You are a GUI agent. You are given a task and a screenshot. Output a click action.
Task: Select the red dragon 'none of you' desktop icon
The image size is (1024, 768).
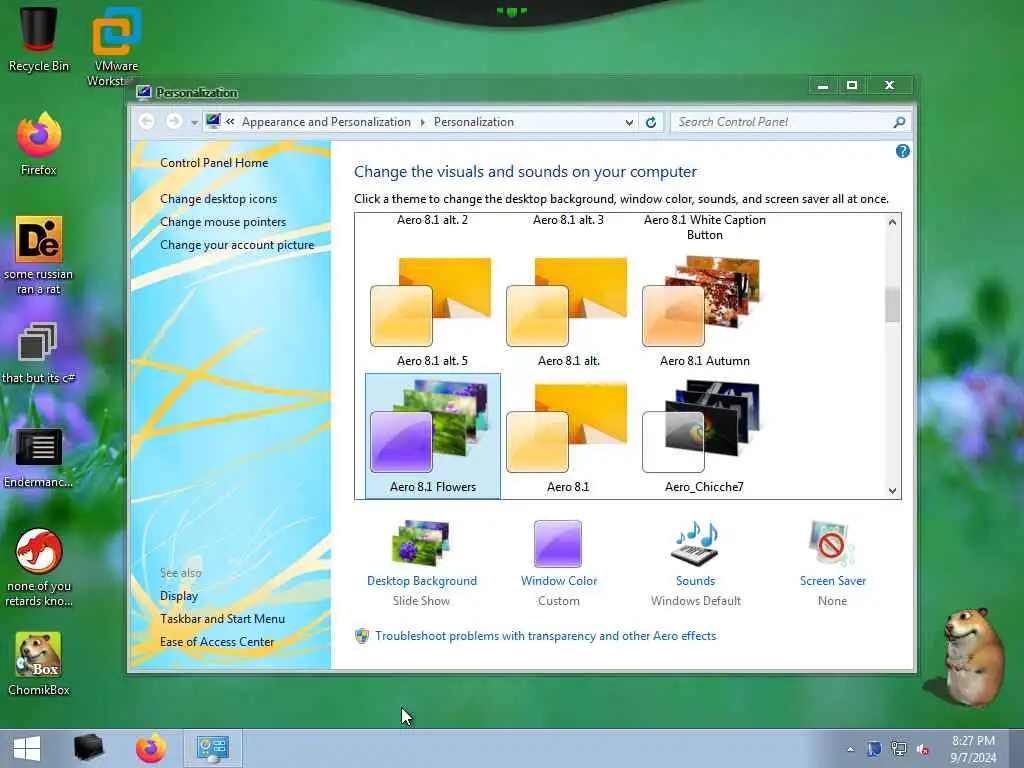click(39, 567)
